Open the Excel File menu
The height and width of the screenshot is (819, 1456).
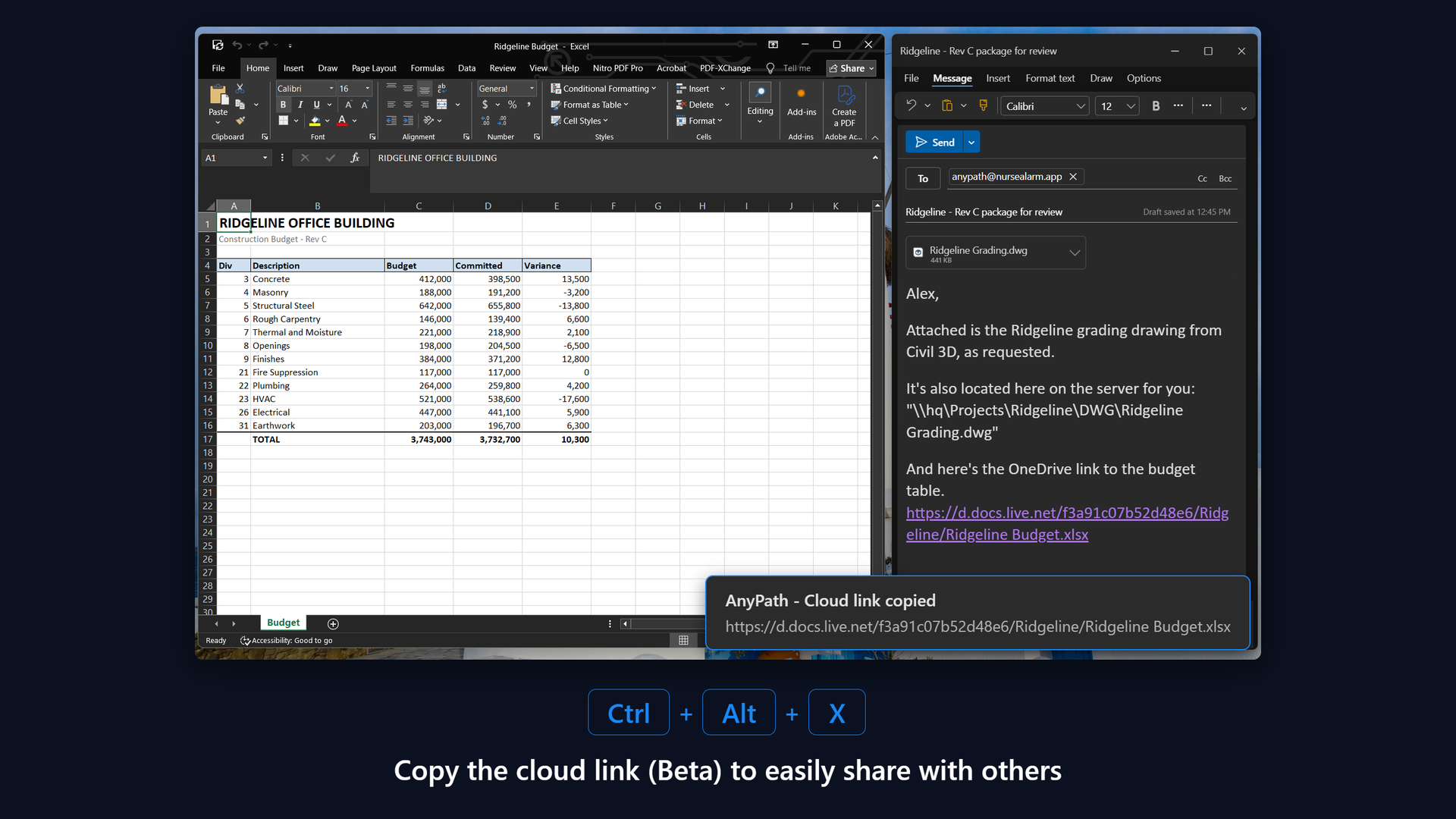[218, 68]
